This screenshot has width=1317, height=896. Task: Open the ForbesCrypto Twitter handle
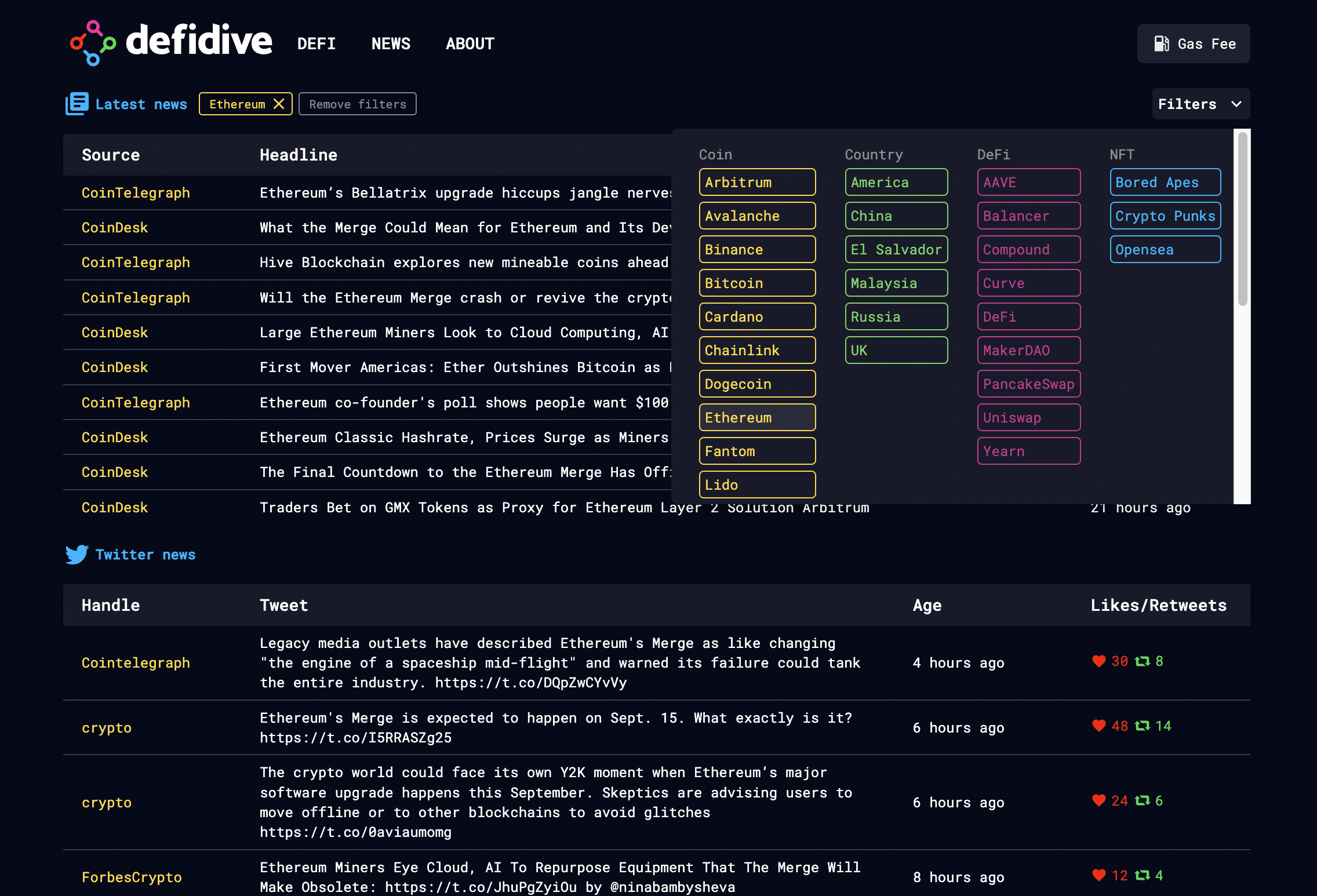132,877
